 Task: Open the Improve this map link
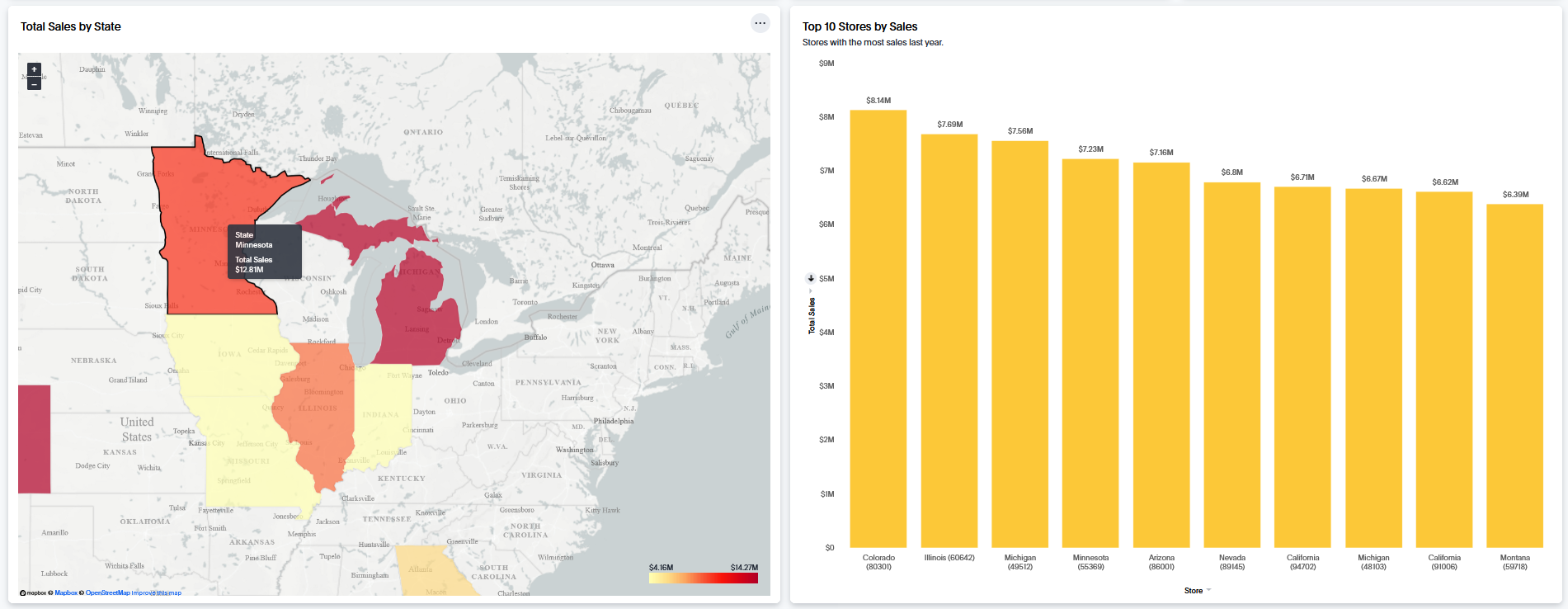(157, 592)
